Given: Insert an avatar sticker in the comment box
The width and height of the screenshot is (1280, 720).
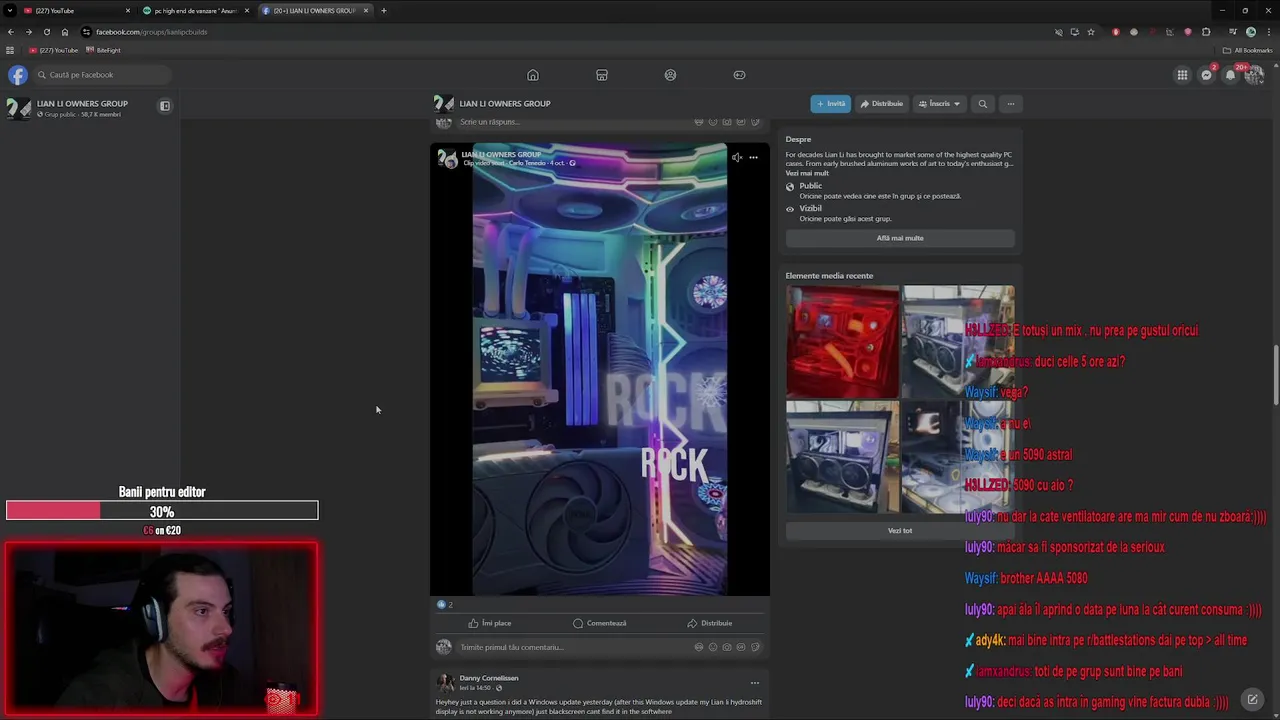Looking at the screenshot, I should coord(699,647).
